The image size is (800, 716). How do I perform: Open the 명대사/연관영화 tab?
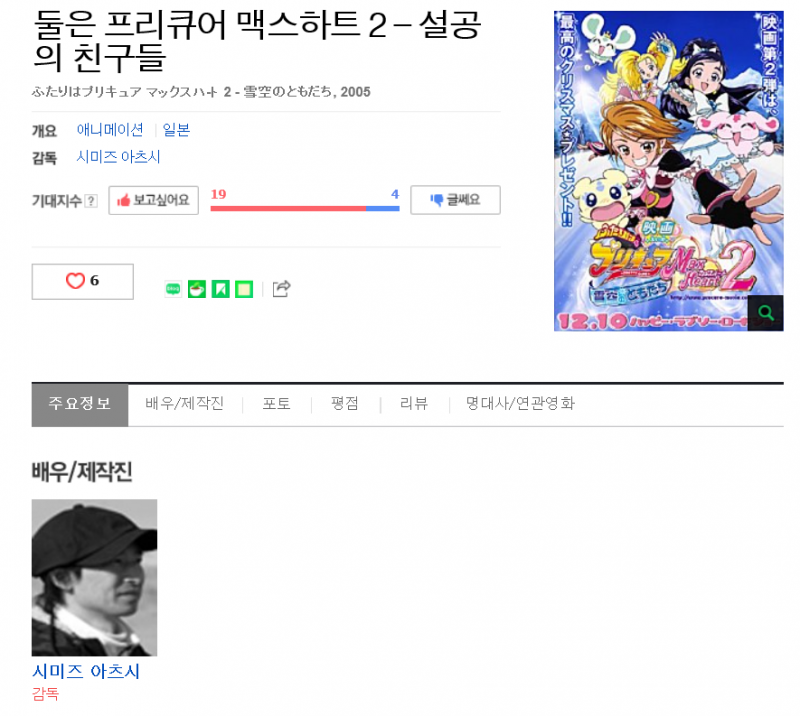coord(520,404)
